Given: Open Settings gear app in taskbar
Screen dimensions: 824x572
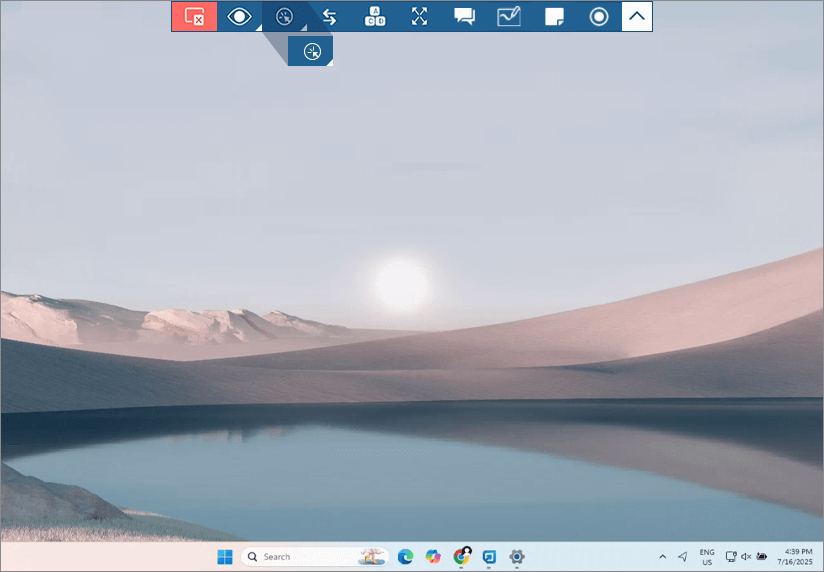Looking at the screenshot, I should pos(517,557).
